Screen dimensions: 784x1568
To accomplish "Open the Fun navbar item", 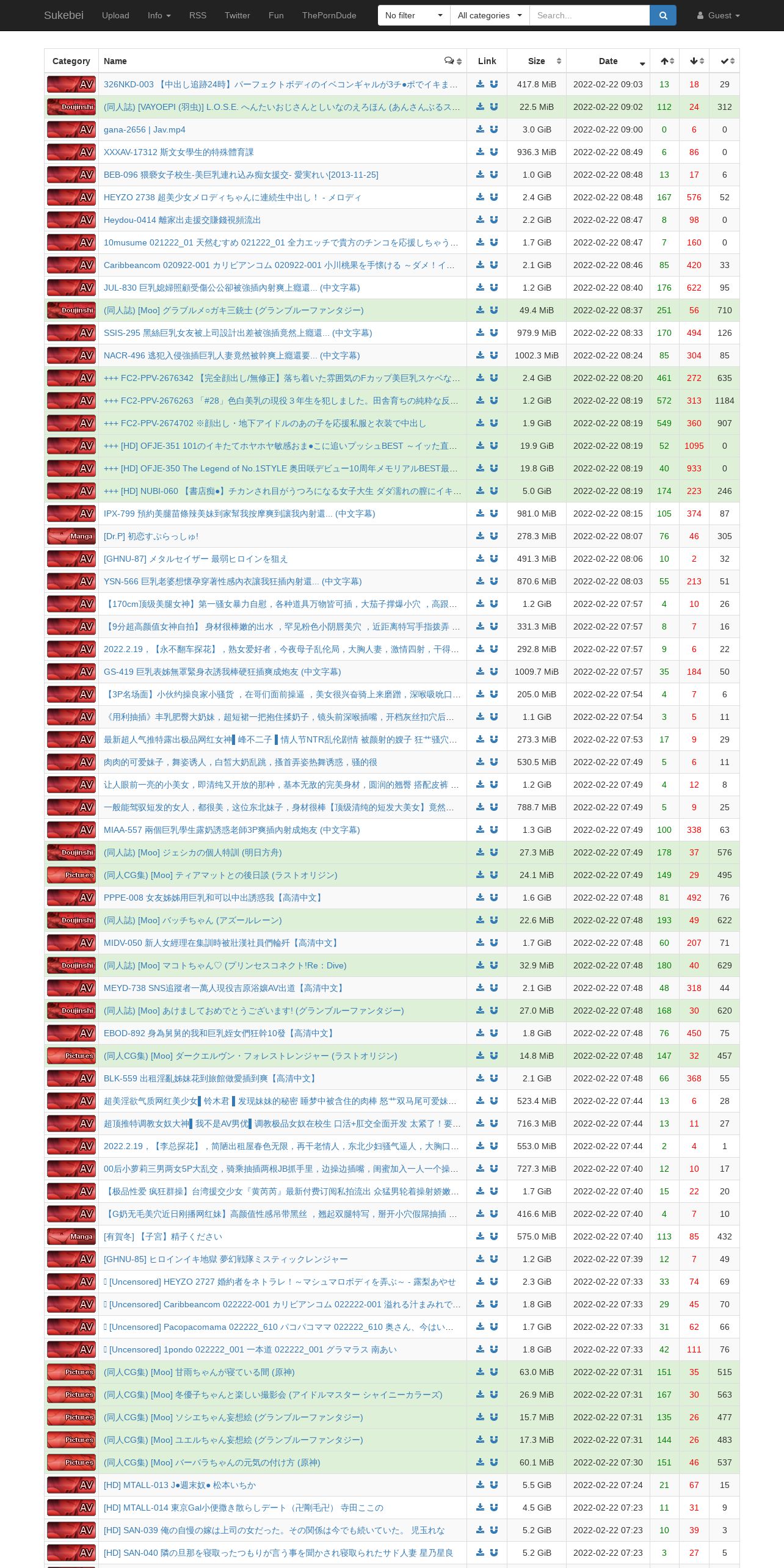I will coord(276,15).
